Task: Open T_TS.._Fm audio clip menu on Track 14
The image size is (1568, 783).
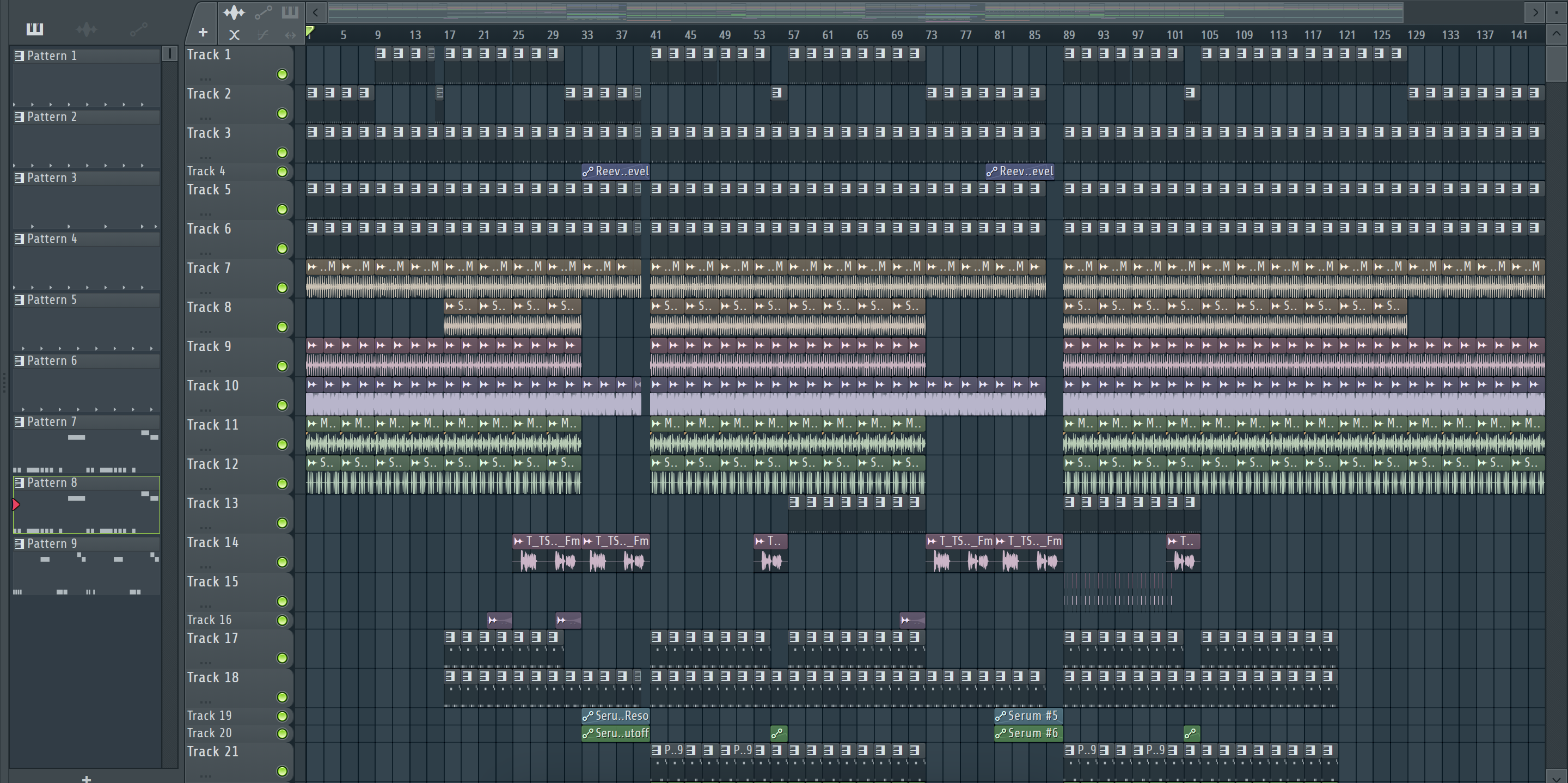Action: click(519, 541)
